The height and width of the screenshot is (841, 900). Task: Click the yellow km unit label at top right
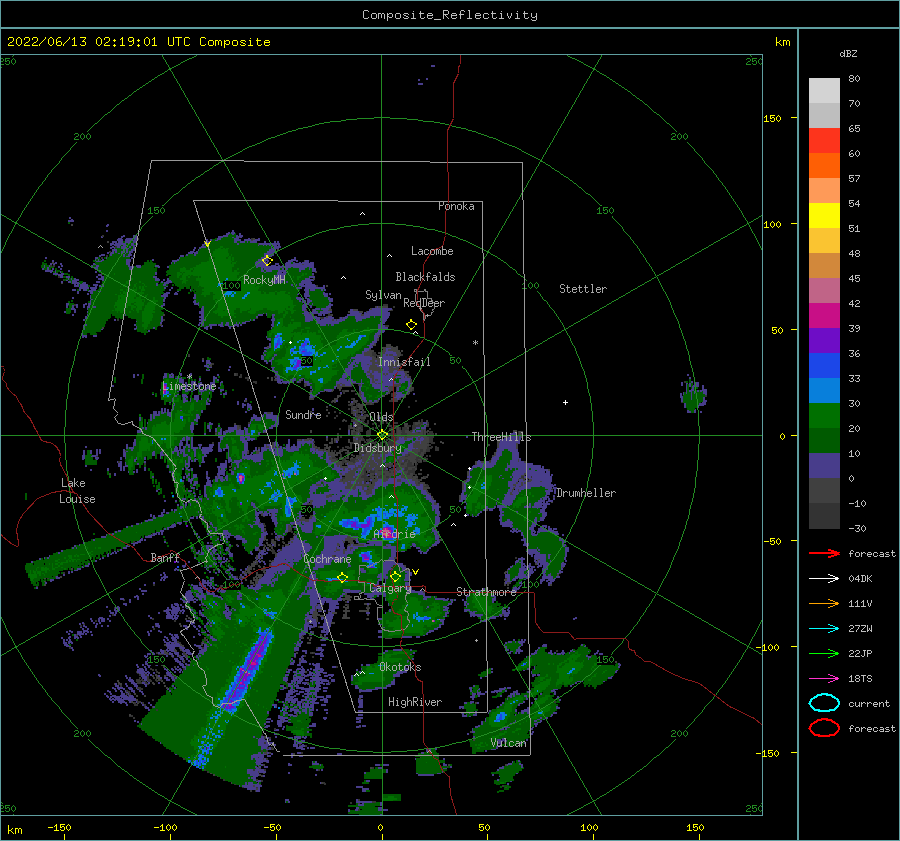coord(782,42)
